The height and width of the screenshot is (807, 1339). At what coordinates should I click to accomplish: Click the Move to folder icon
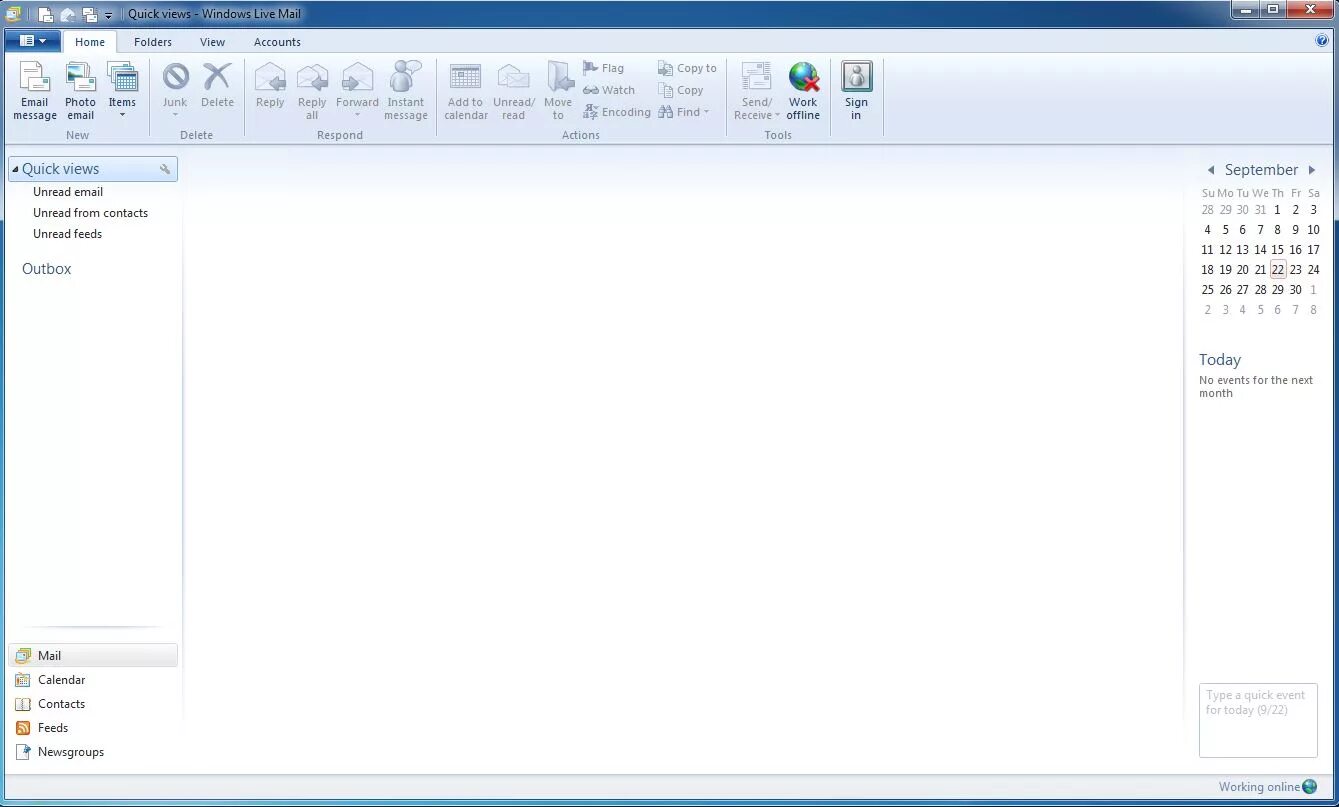click(559, 76)
